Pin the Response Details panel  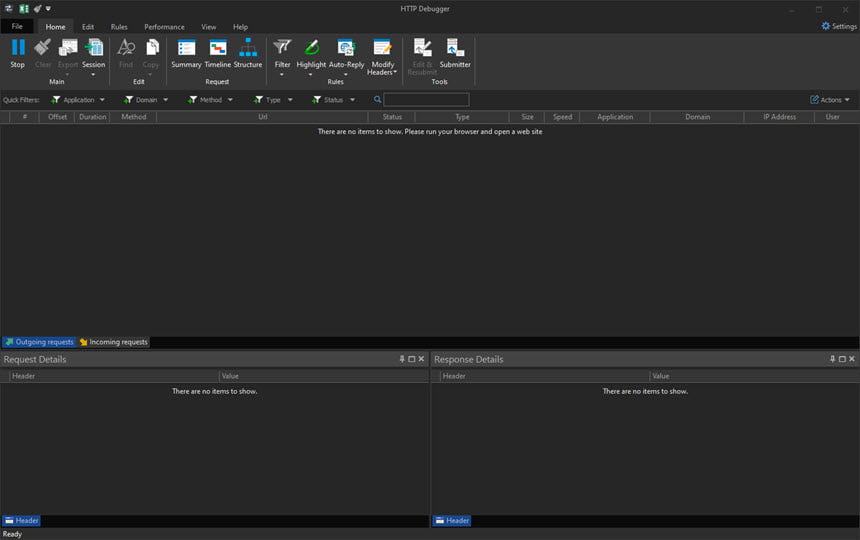tap(833, 359)
